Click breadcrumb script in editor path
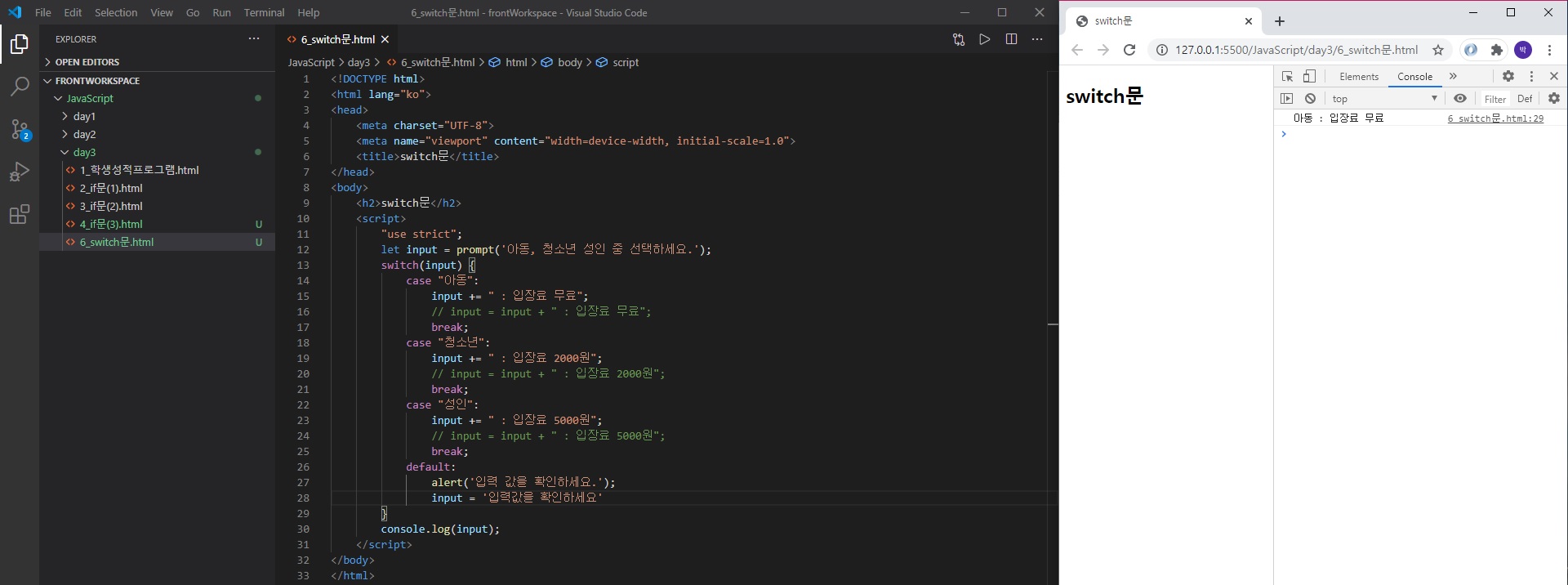This screenshot has width=1568, height=585. (x=626, y=62)
